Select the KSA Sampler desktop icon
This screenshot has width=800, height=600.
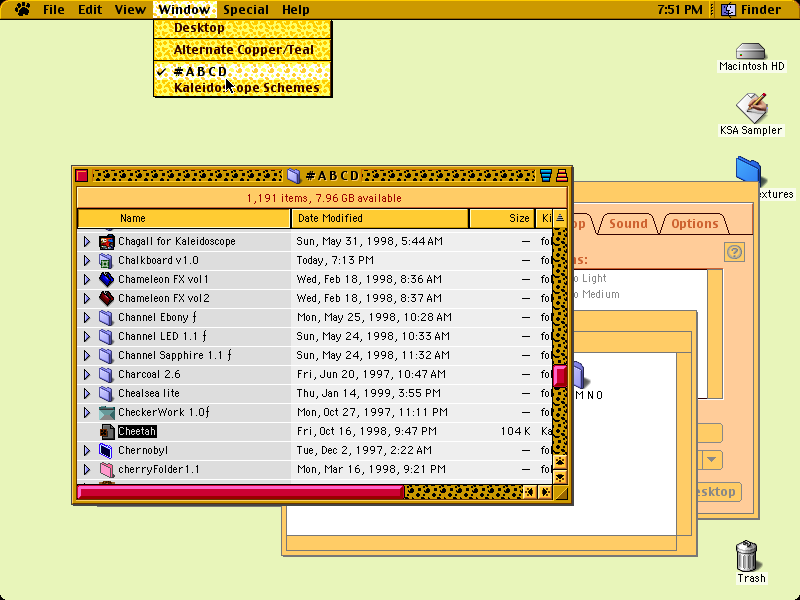[752, 107]
